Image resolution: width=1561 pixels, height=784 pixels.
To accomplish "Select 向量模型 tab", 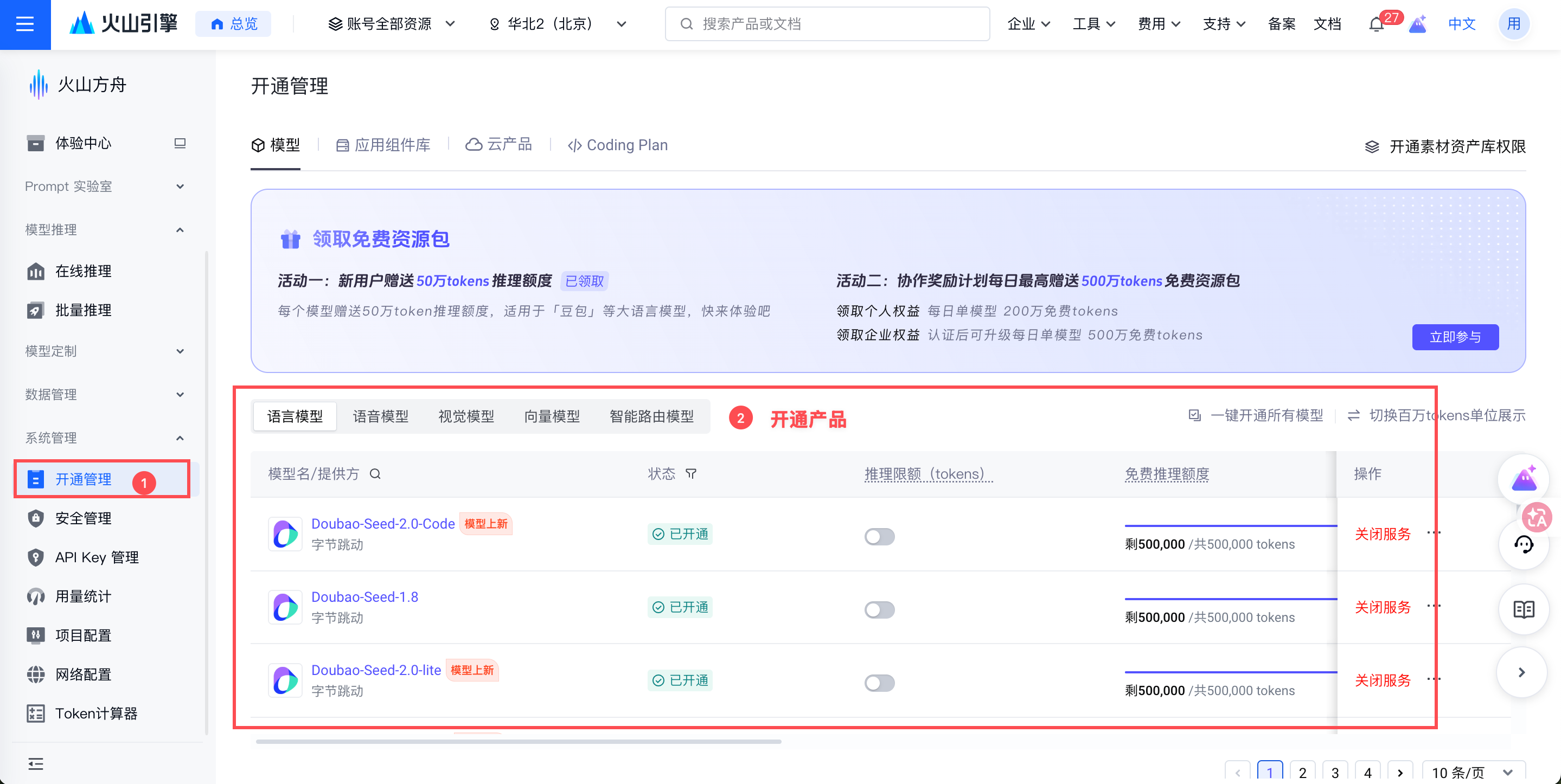I will [552, 417].
